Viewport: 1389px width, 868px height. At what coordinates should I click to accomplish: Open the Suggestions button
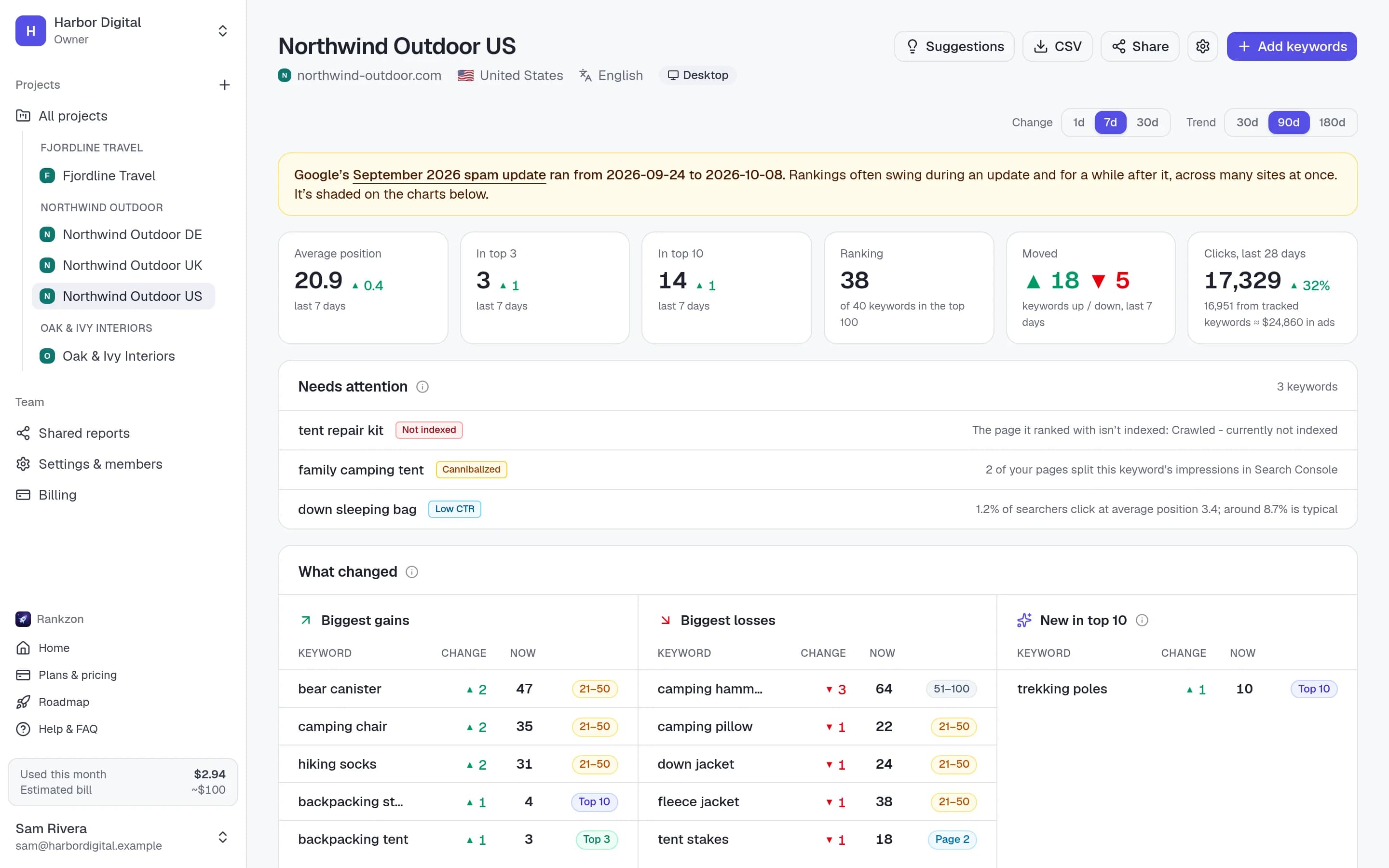(954, 46)
